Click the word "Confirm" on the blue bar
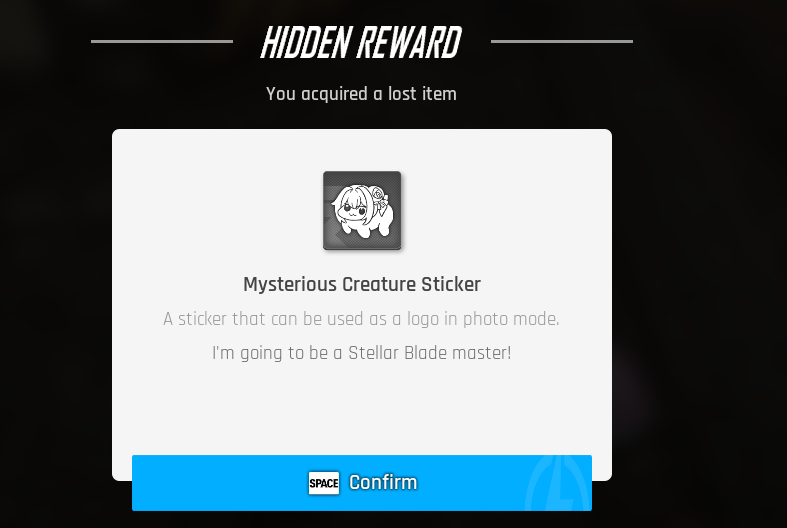The height and width of the screenshot is (528, 787). point(383,482)
